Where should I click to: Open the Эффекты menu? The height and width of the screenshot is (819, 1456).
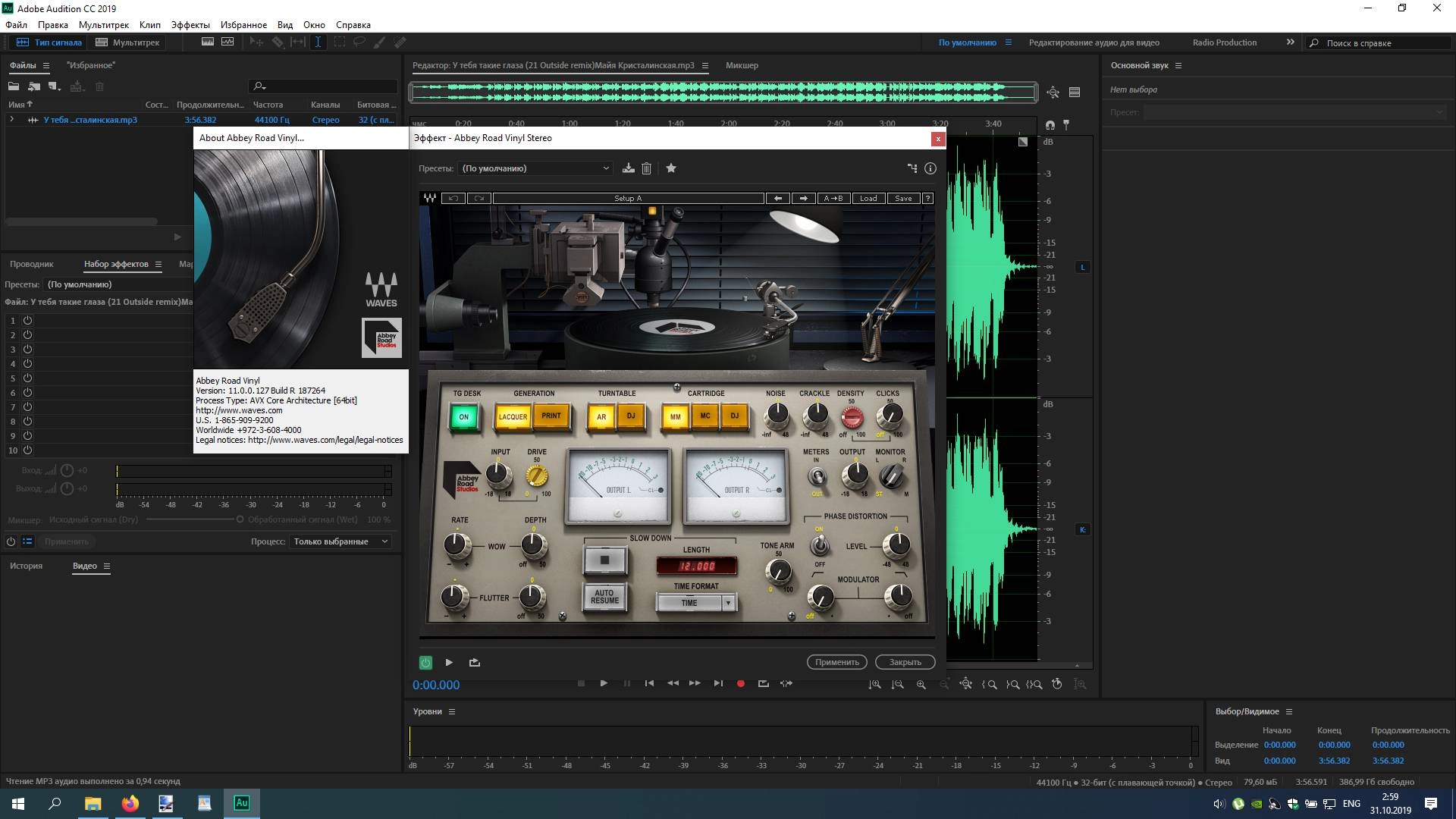190,25
